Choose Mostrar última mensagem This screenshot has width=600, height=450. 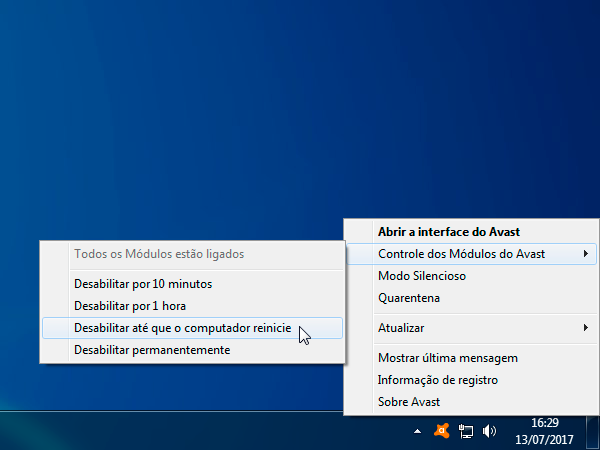[471, 358]
